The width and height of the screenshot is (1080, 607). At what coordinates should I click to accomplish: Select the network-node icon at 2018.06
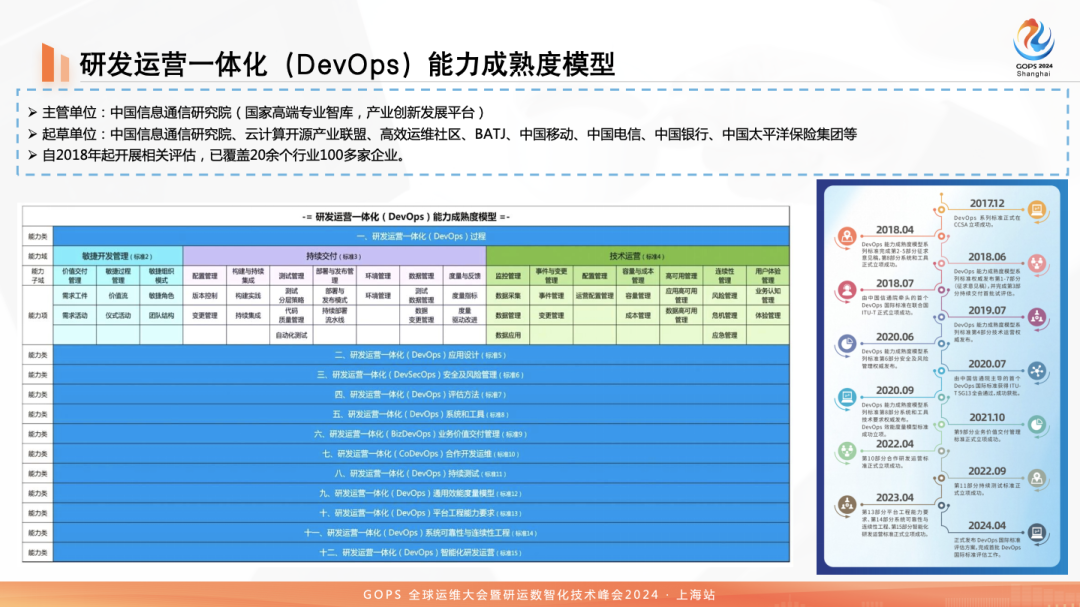pos(1035,264)
